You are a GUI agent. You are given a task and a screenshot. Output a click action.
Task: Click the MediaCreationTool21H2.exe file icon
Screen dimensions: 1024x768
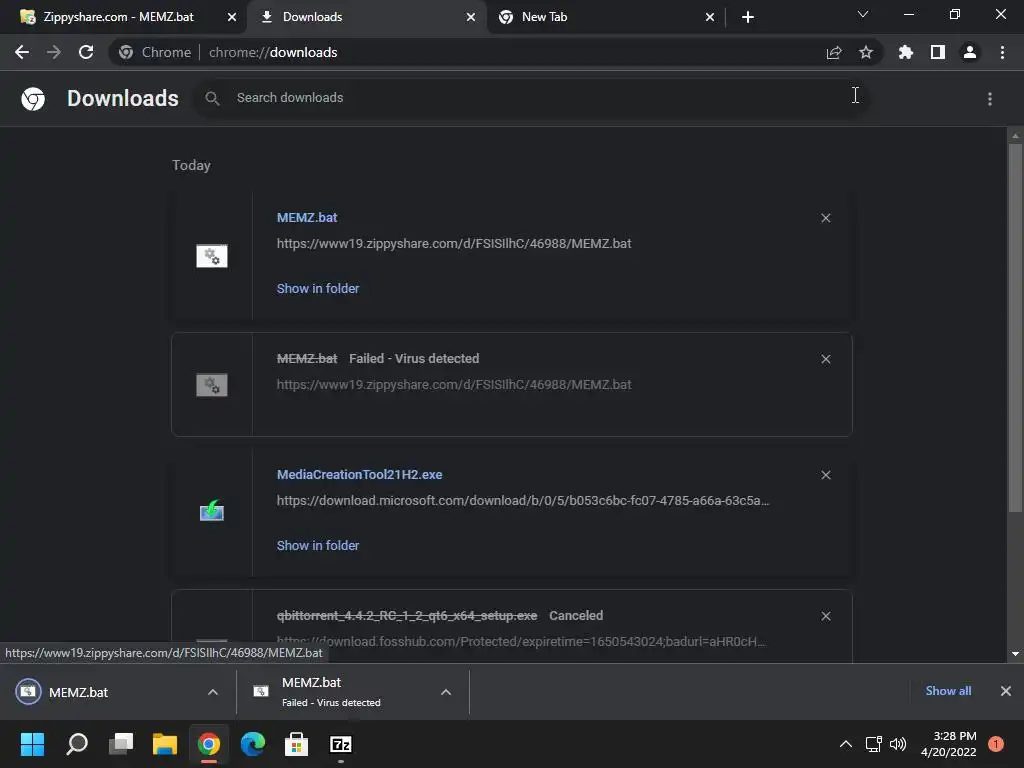click(212, 511)
